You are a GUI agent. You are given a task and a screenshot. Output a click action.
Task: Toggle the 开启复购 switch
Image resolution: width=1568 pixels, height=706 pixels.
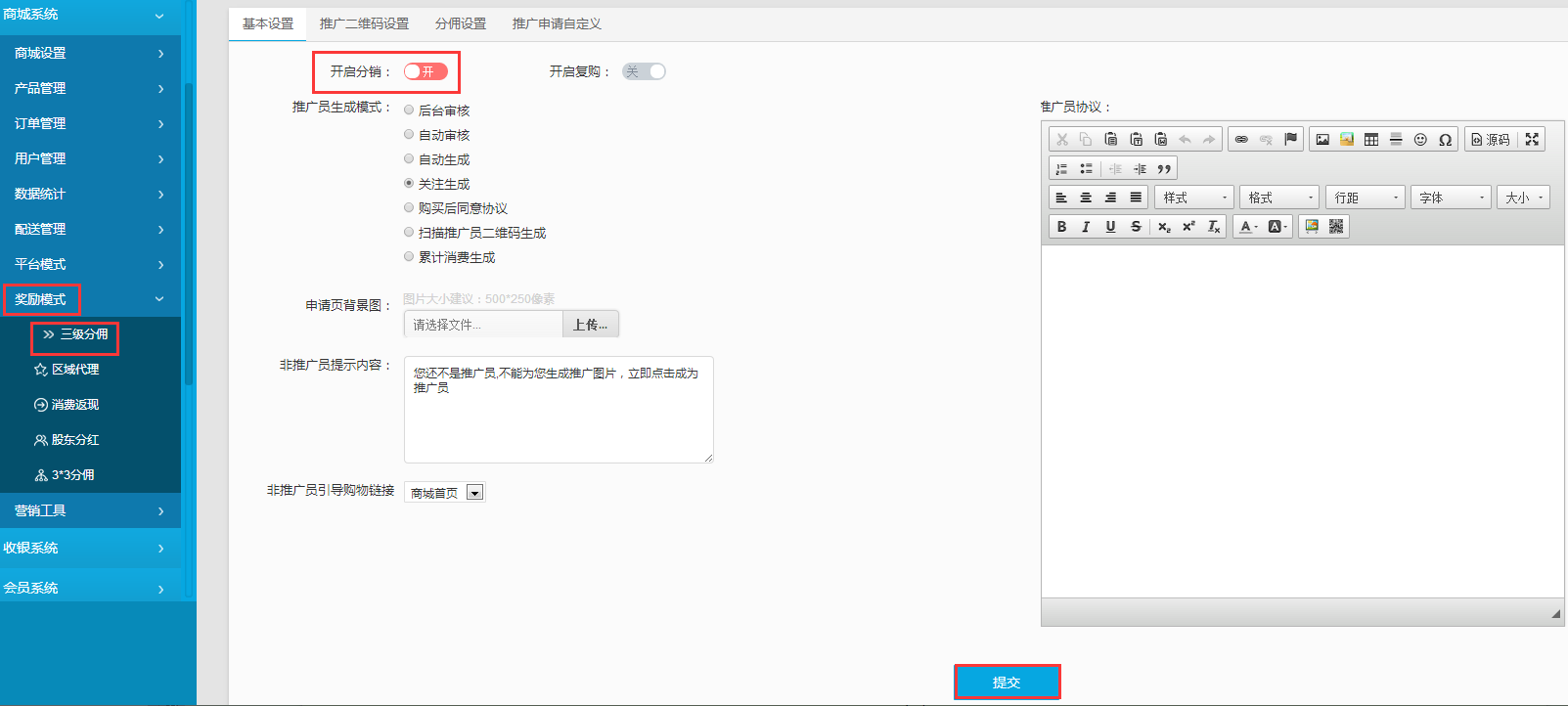tap(644, 71)
